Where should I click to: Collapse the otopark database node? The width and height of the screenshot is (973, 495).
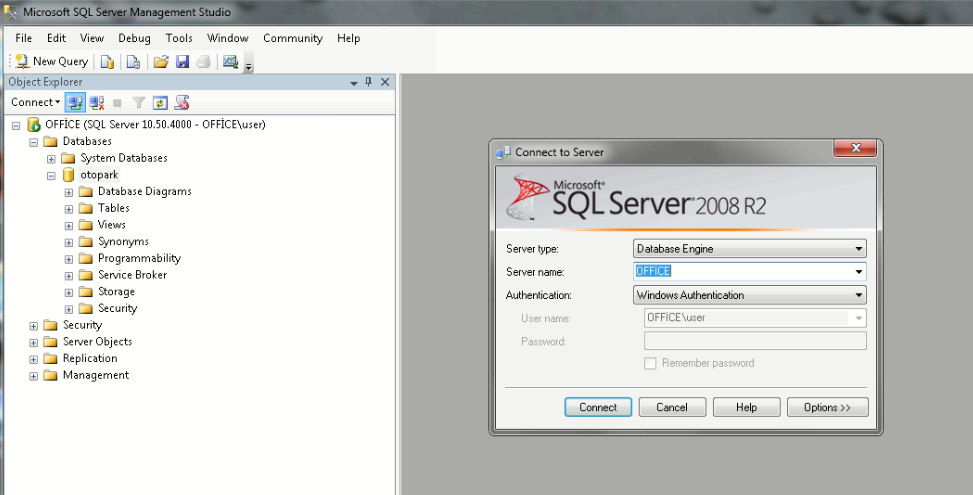(x=51, y=175)
